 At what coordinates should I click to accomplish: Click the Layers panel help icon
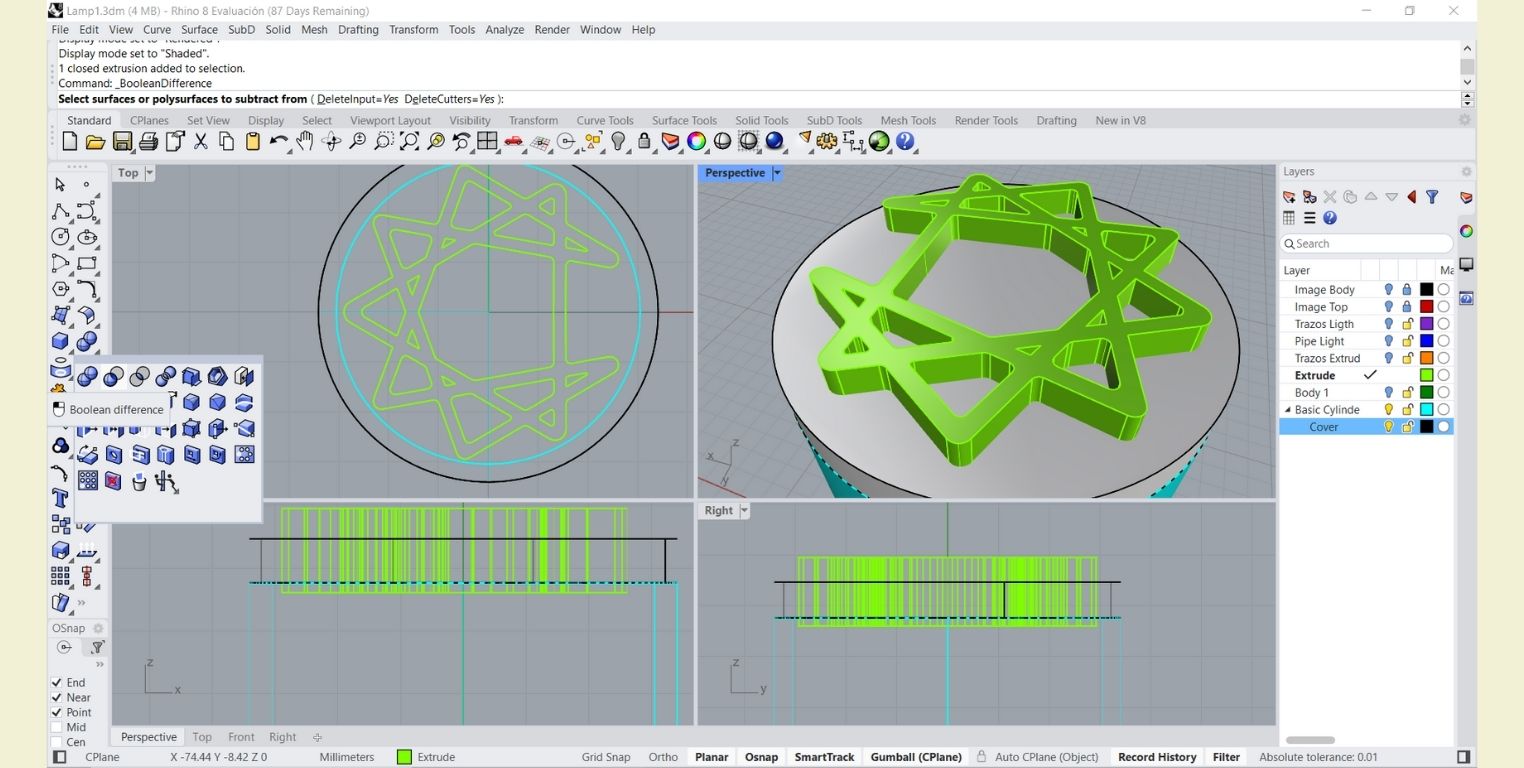point(1330,218)
